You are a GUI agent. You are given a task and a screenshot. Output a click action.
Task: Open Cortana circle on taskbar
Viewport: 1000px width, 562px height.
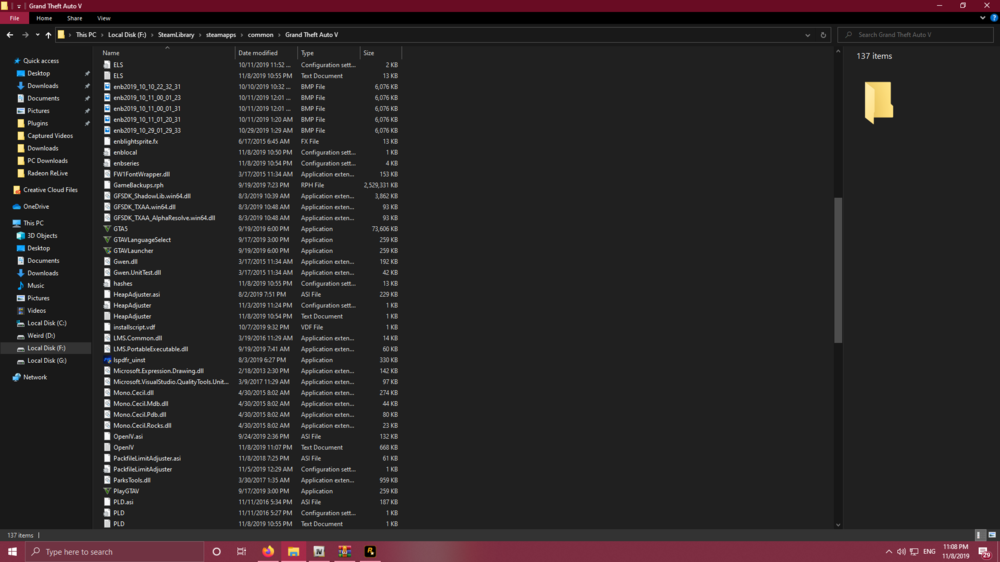click(216, 552)
